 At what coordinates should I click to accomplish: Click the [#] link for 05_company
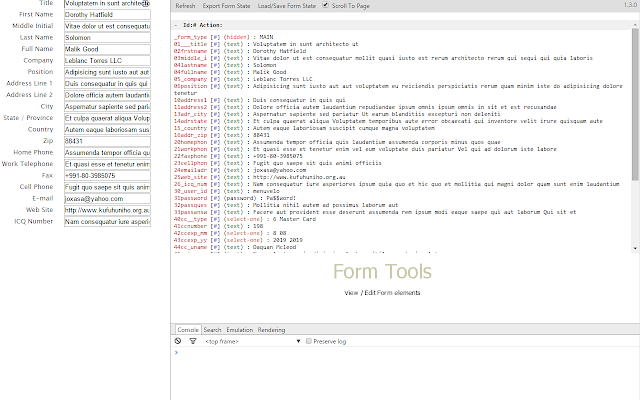(215, 79)
